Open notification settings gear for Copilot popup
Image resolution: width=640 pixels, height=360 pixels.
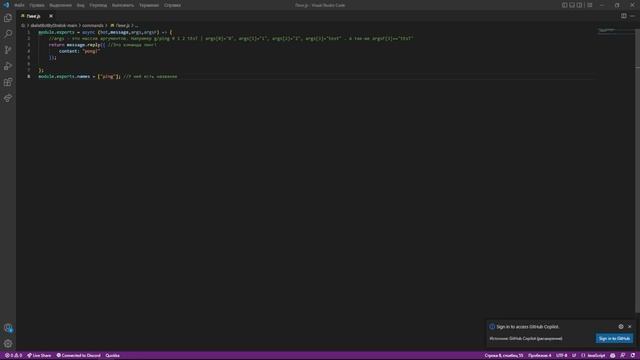pyautogui.click(x=621, y=327)
